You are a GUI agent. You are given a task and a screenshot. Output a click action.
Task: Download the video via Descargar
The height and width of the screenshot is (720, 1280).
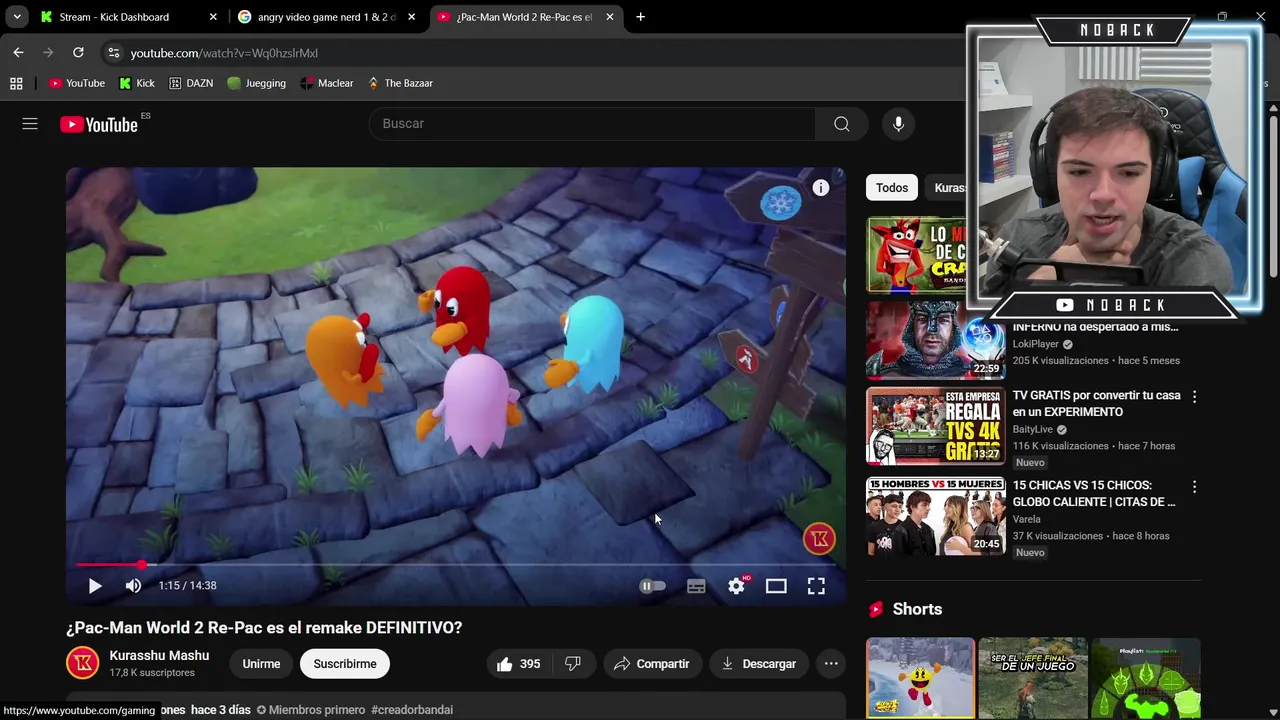[759, 664]
